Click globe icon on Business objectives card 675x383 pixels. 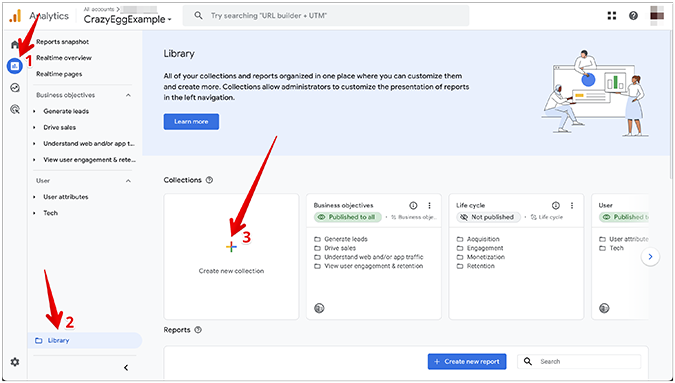point(319,308)
